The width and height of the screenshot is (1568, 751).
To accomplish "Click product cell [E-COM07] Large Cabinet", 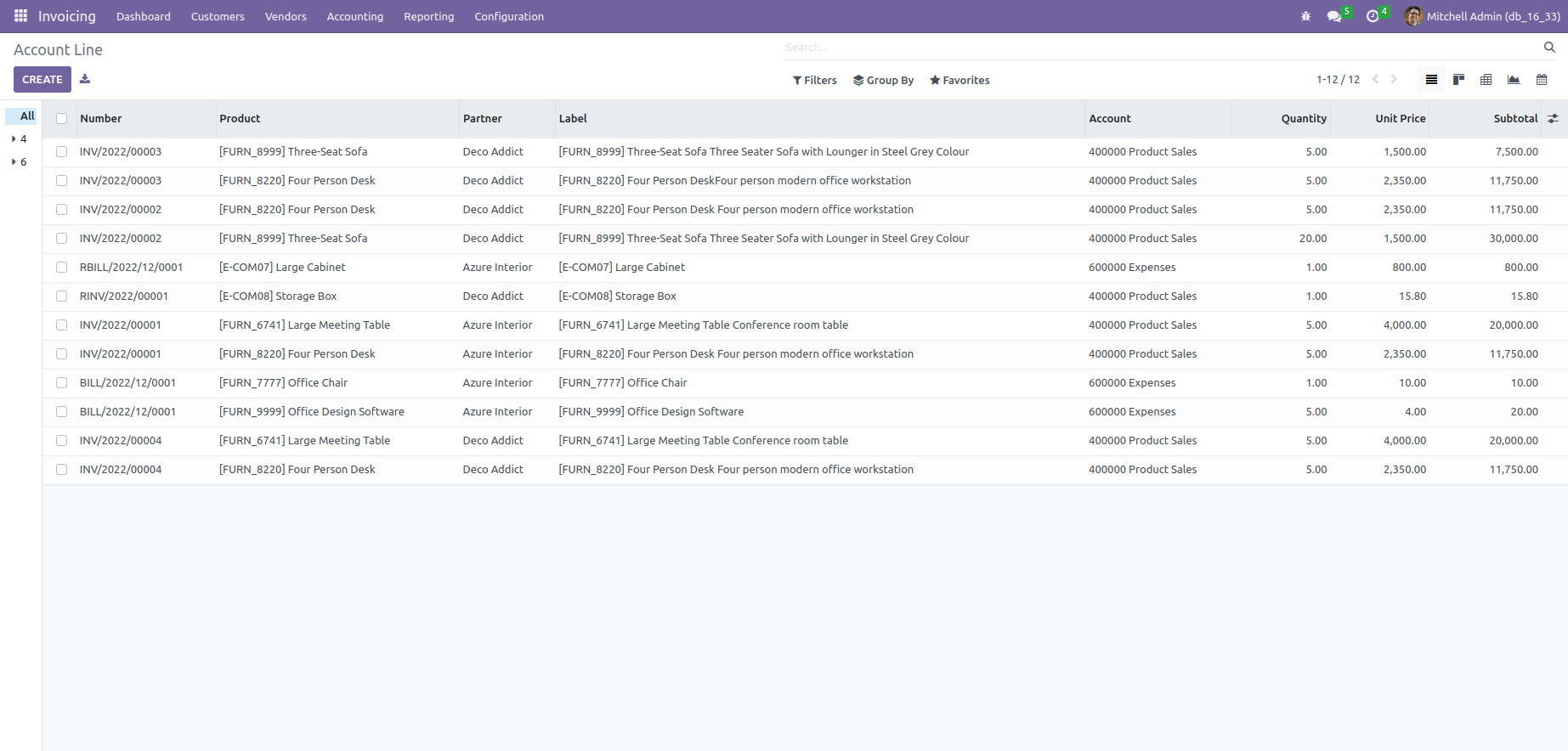I will 282,268.
